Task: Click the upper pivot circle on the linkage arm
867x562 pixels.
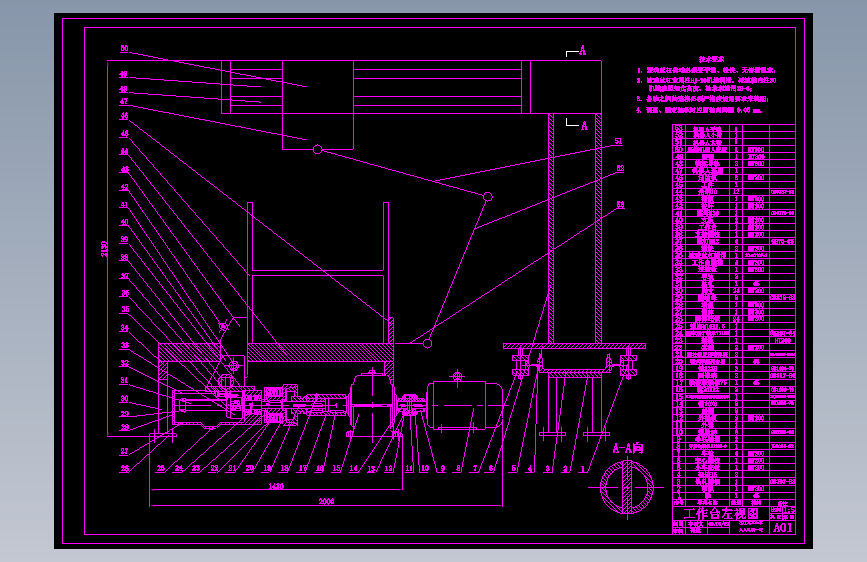Action: 317,149
